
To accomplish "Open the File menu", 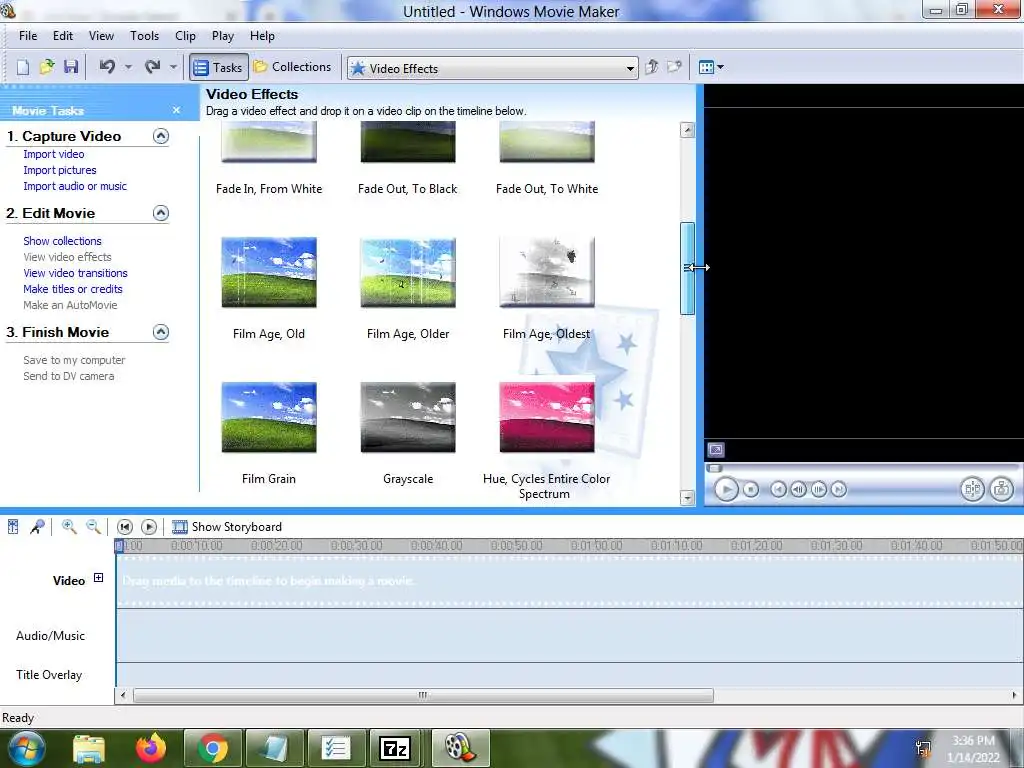I will (28, 36).
